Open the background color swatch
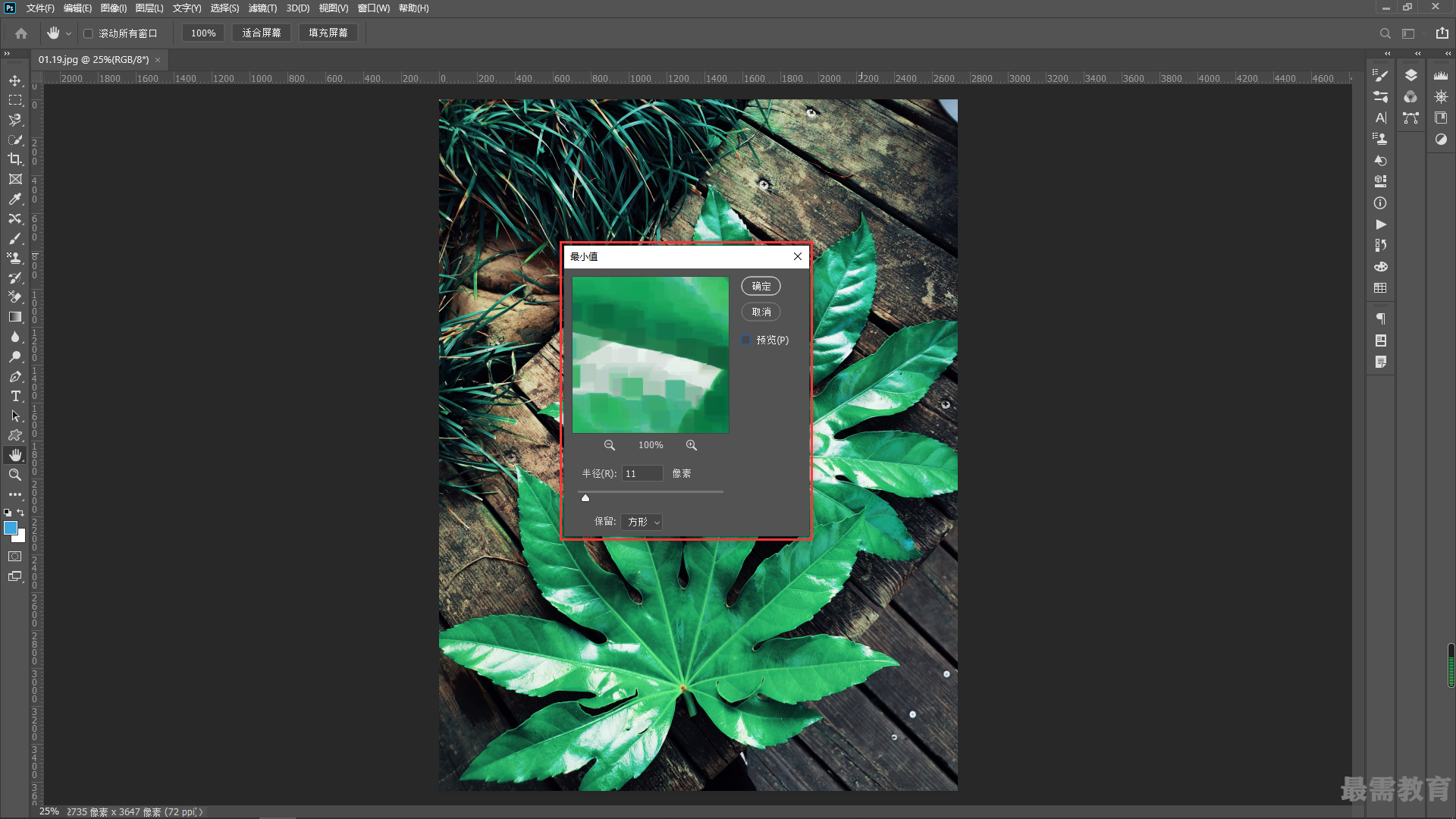This screenshot has width=1456, height=819. point(21,538)
